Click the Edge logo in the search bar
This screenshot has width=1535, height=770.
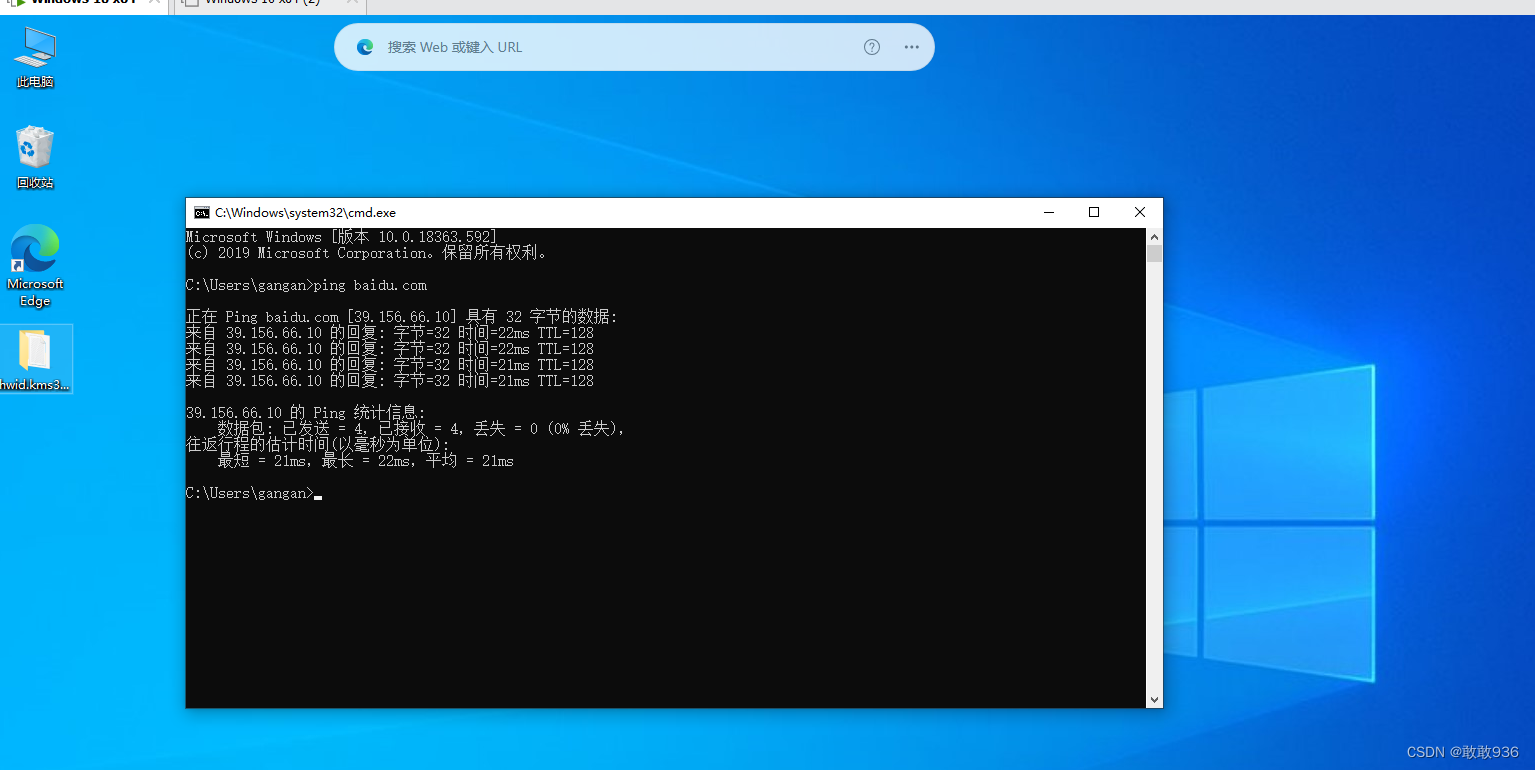point(365,47)
